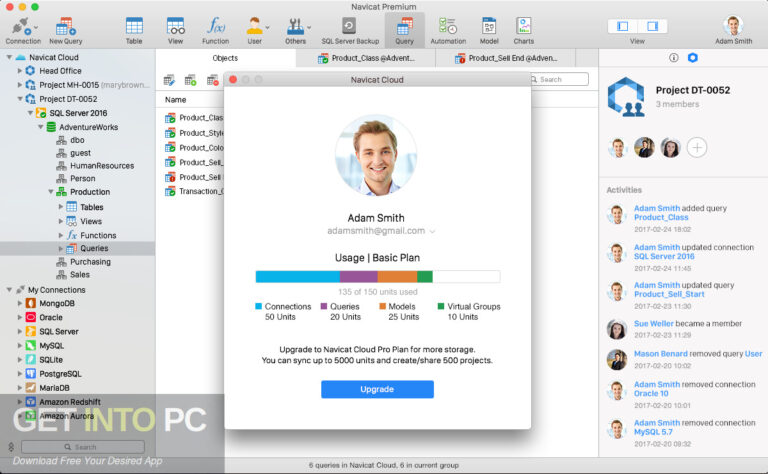Click the third member's avatar

pos(670,147)
